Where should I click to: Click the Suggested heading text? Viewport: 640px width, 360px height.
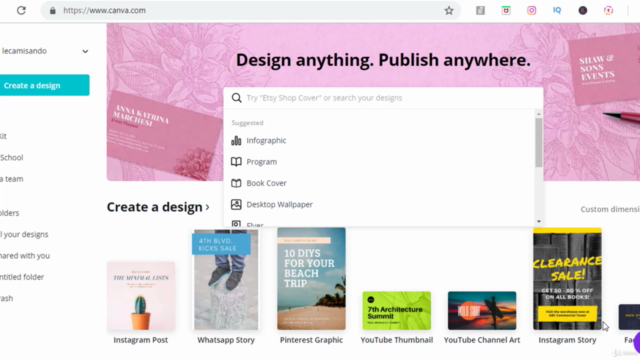[247, 123]
